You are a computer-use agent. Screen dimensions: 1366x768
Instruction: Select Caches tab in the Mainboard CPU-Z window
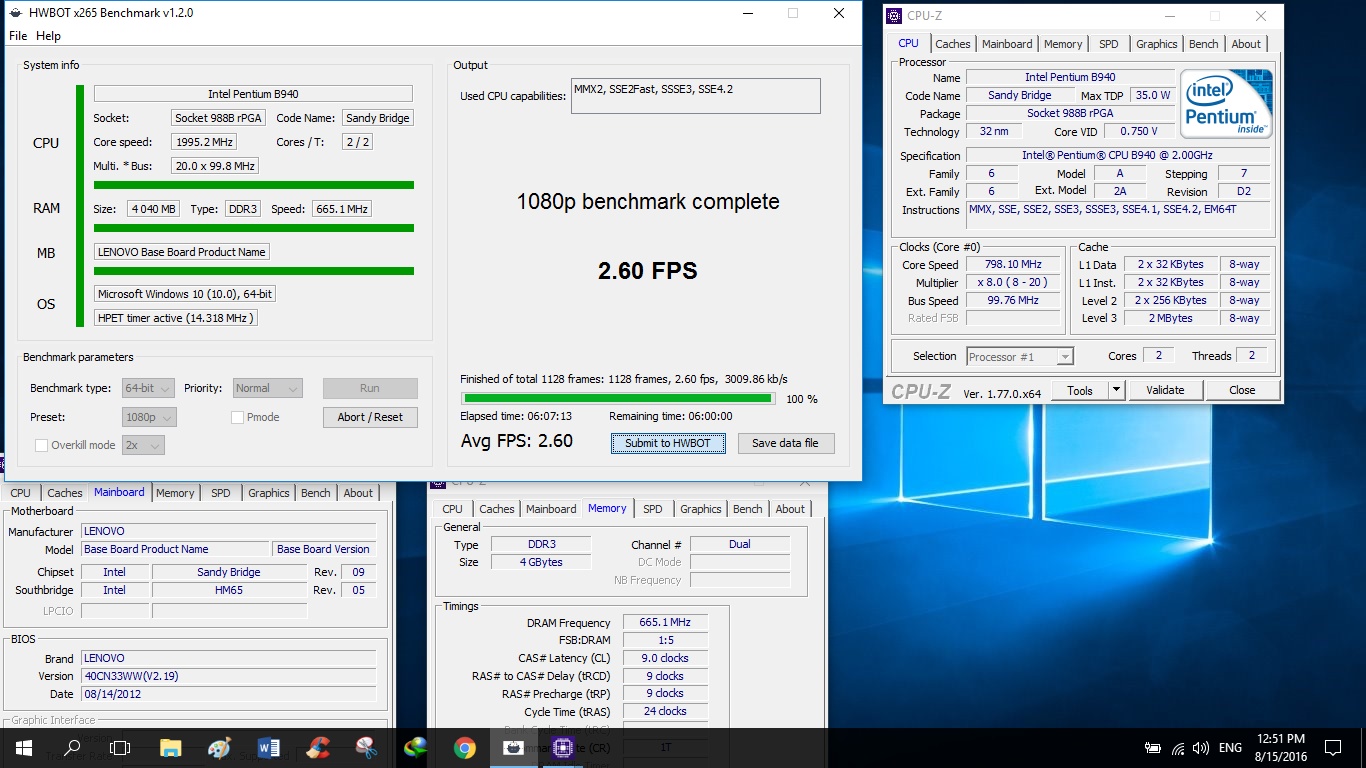(x=65, y=493)
